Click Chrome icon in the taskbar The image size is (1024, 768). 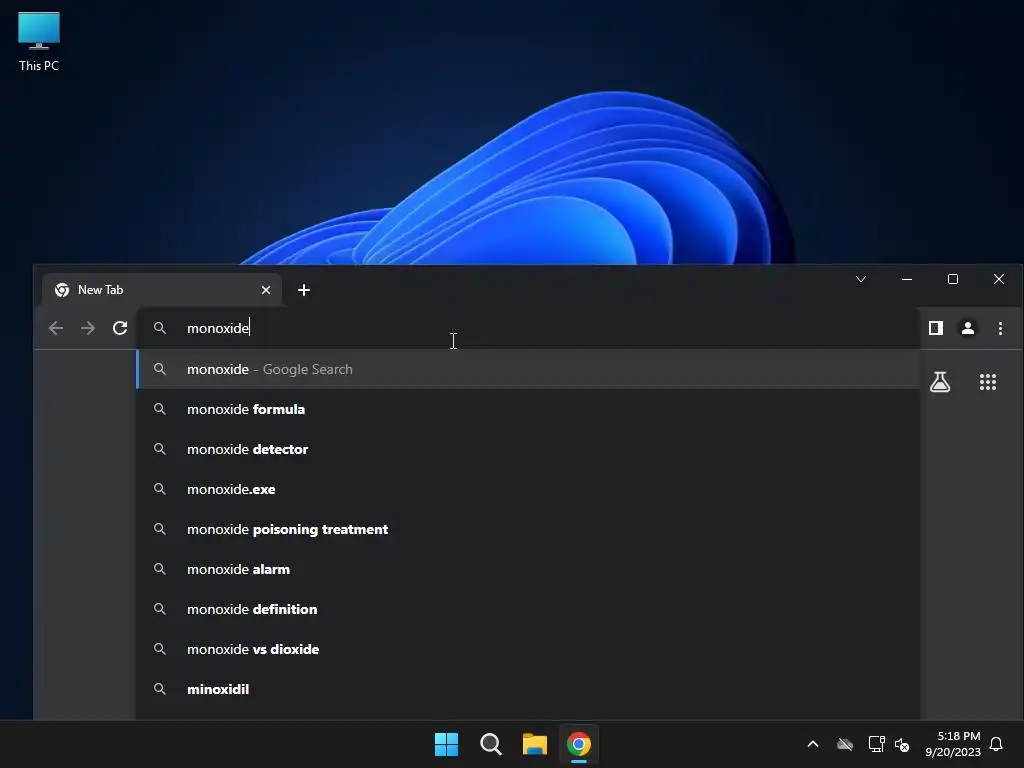(x=579, y=744)
